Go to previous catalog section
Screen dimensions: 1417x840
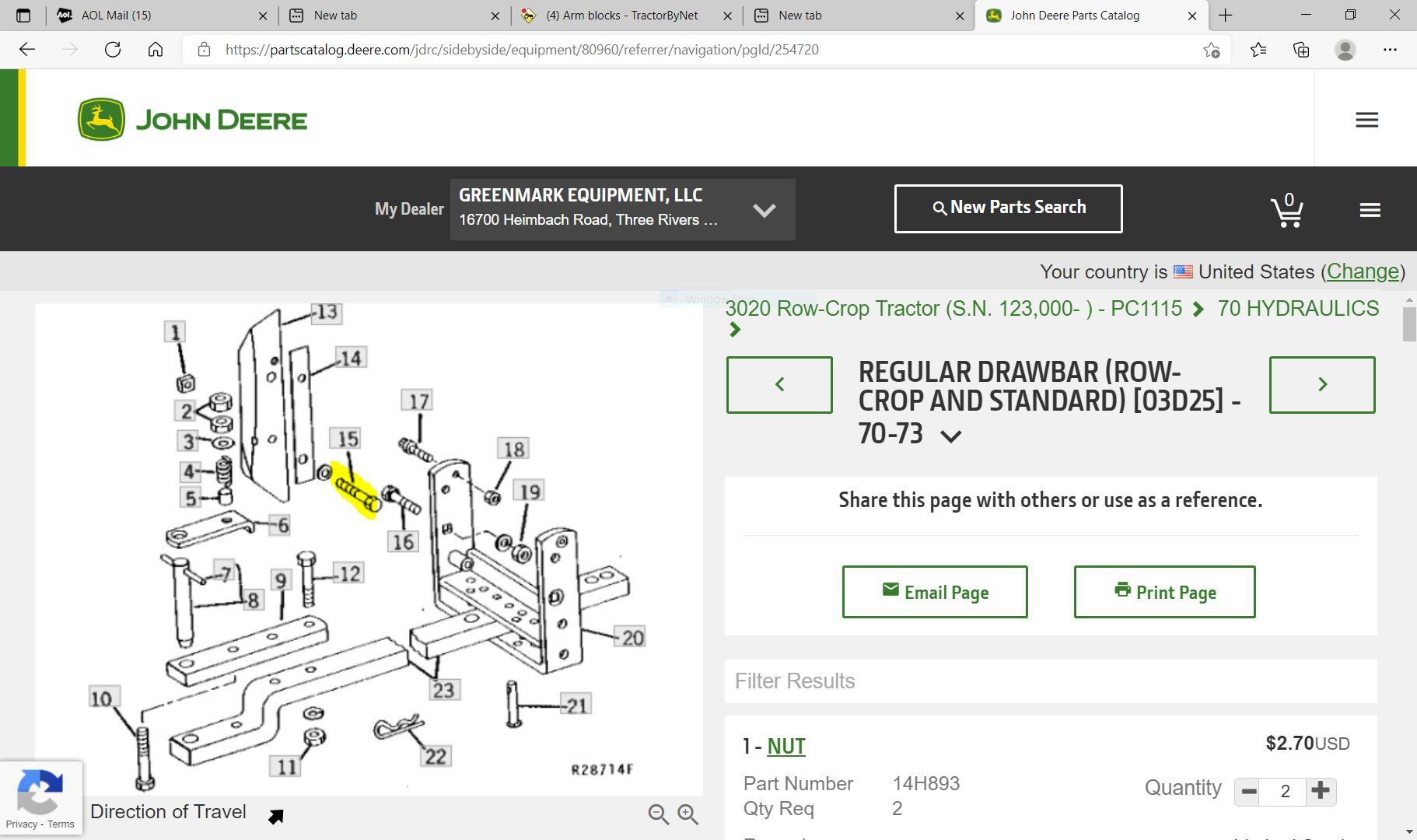(779, 384)
